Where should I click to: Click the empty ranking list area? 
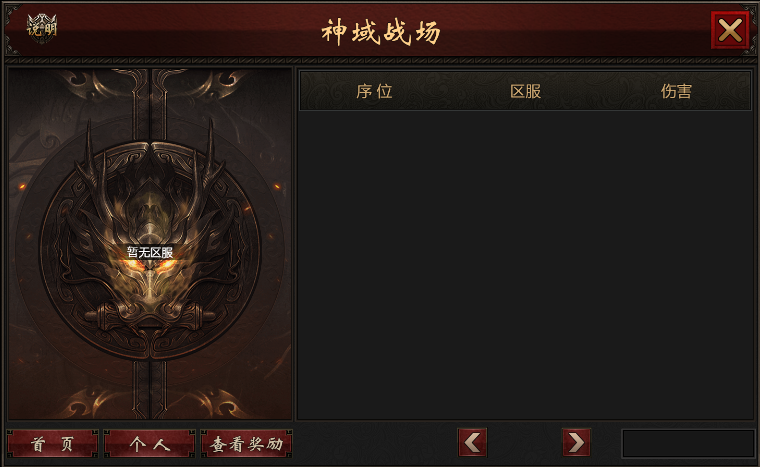pos(525,264)
